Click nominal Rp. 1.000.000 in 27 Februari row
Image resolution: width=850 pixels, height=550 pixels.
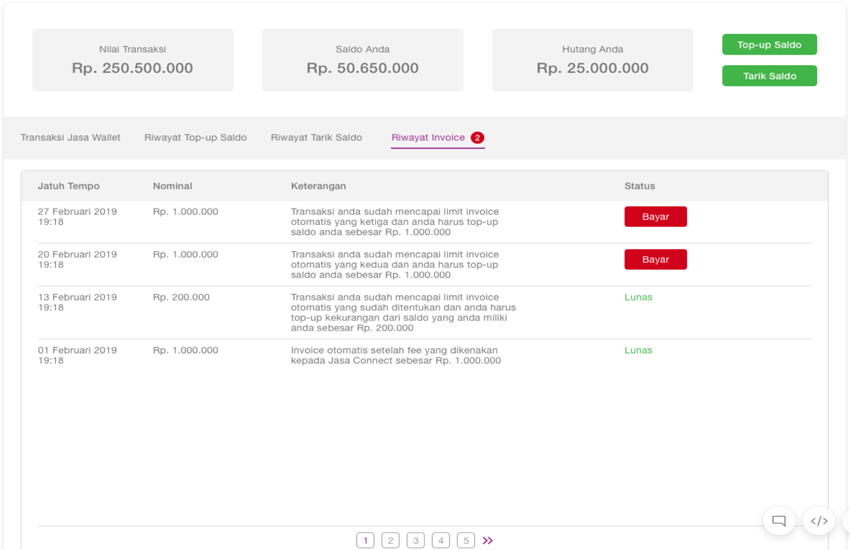tap(185, 211)
